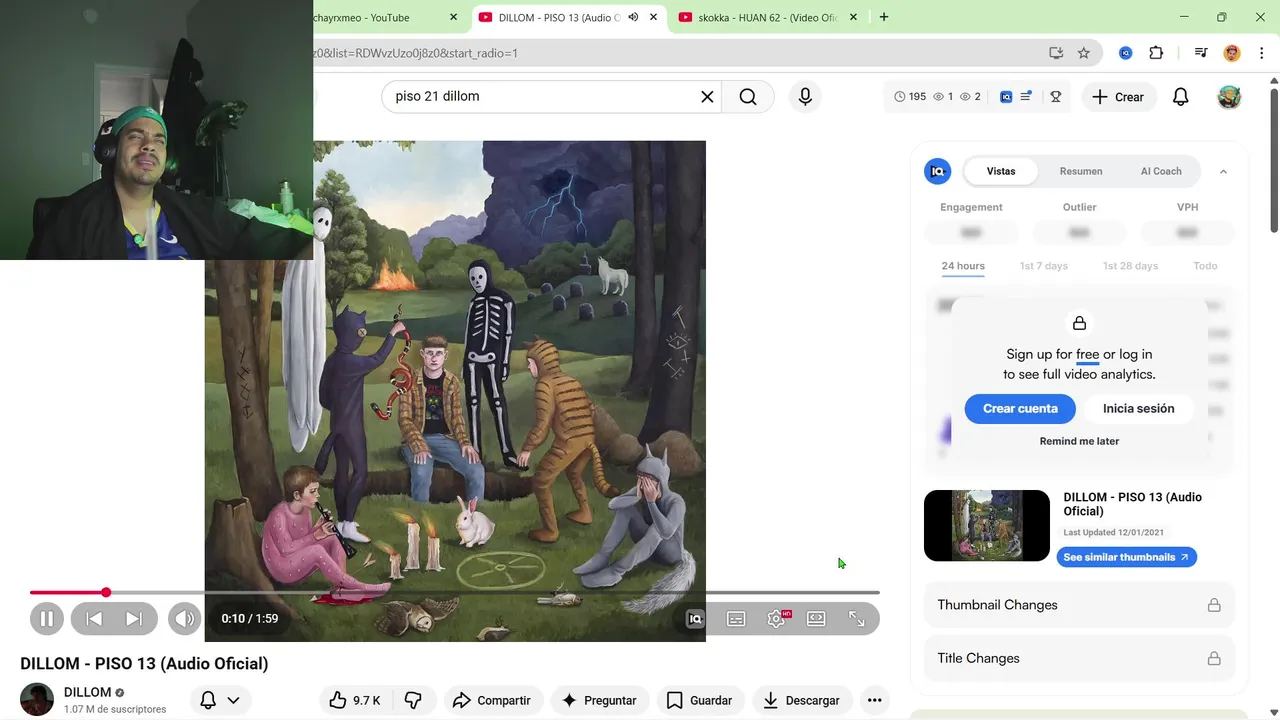Enter fullscreen mode
Image resolution: width=1280 pixels, height=720 pixels.
click(x=857, y=619)
